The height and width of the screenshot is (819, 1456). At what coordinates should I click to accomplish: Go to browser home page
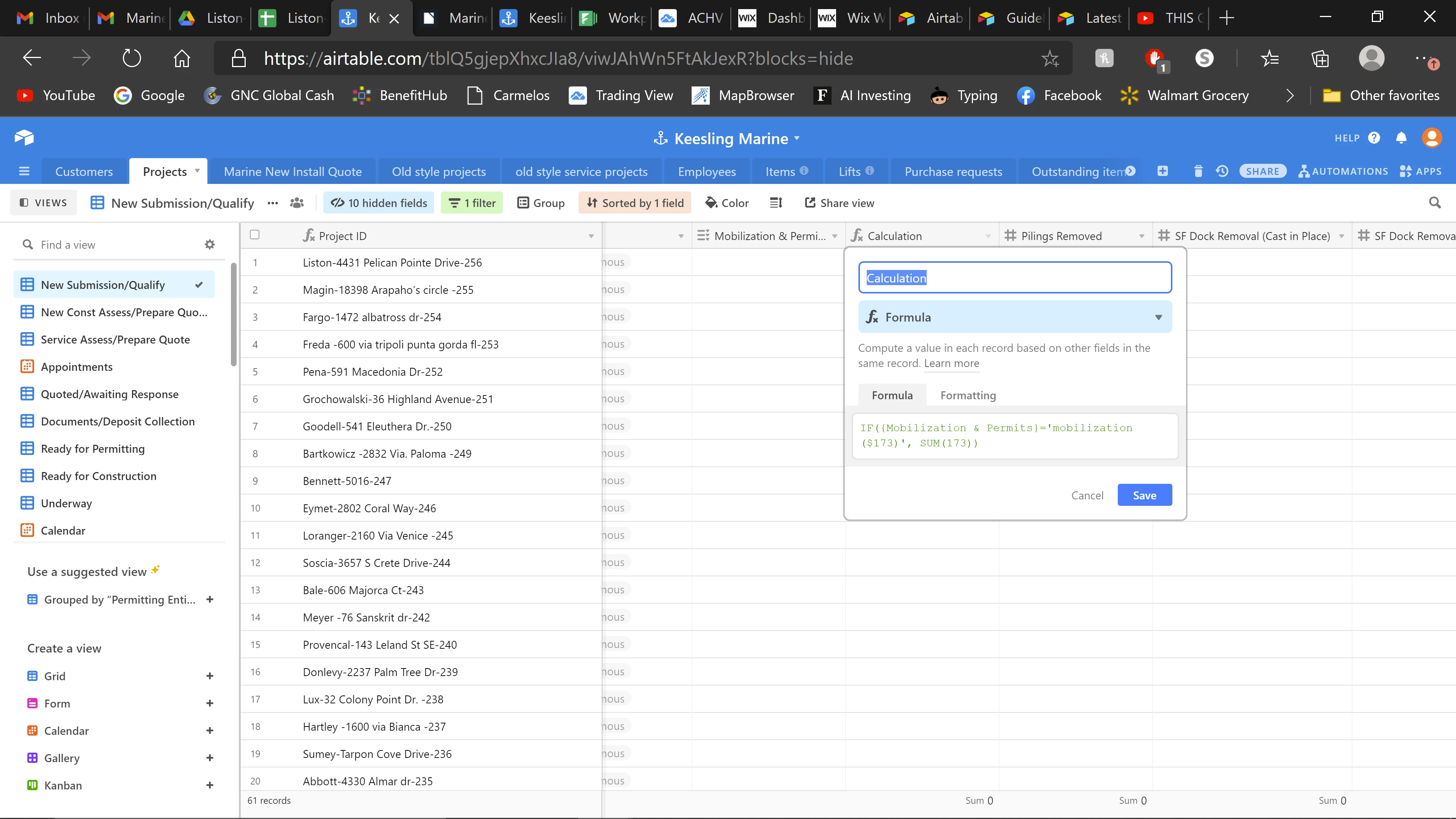(x=182, y=58)
